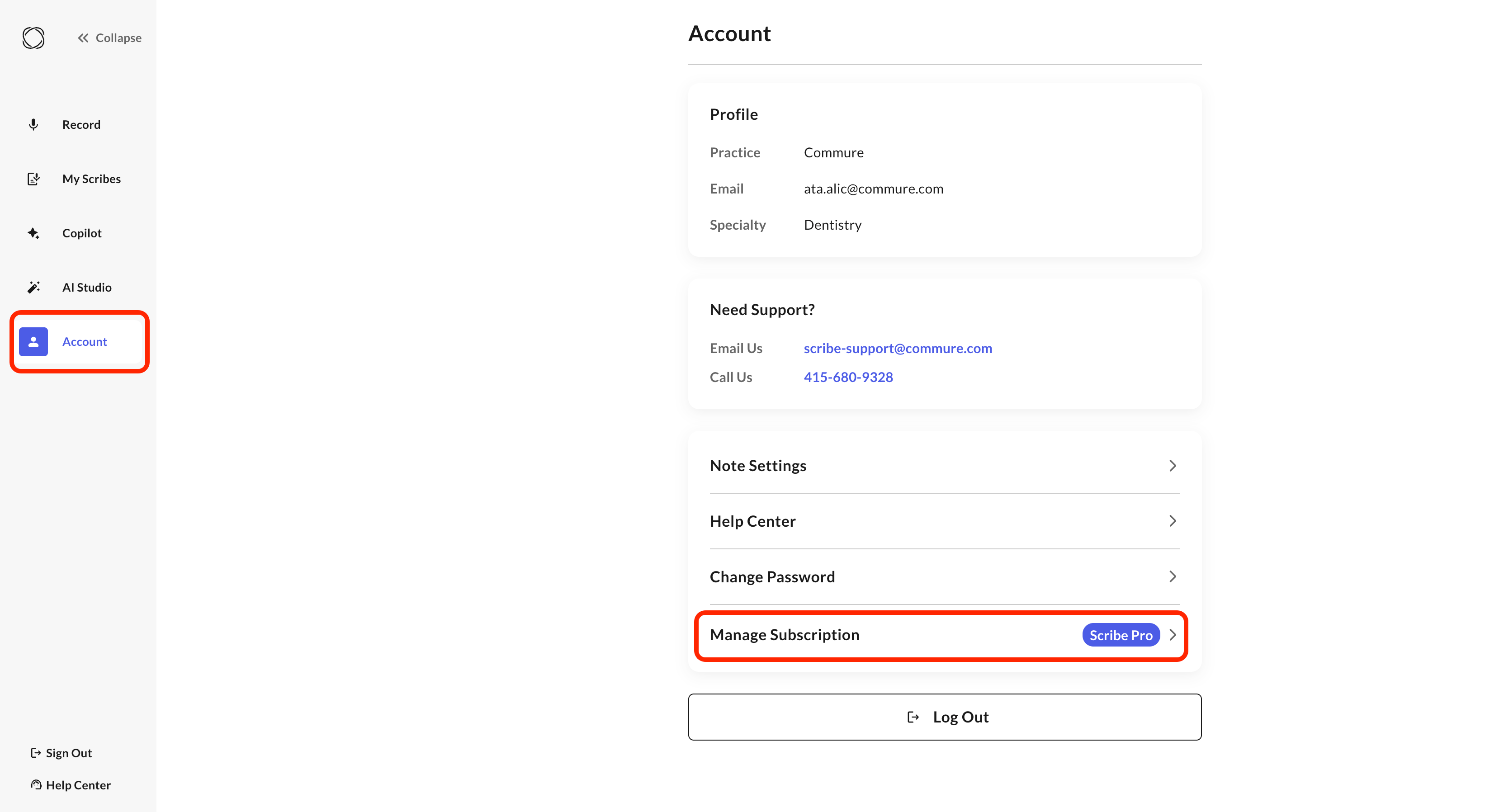Image resolution: width=1485 pixels, height=812 pixels.
Task: Click the Call Us label
Action: [x=730, y=377]
